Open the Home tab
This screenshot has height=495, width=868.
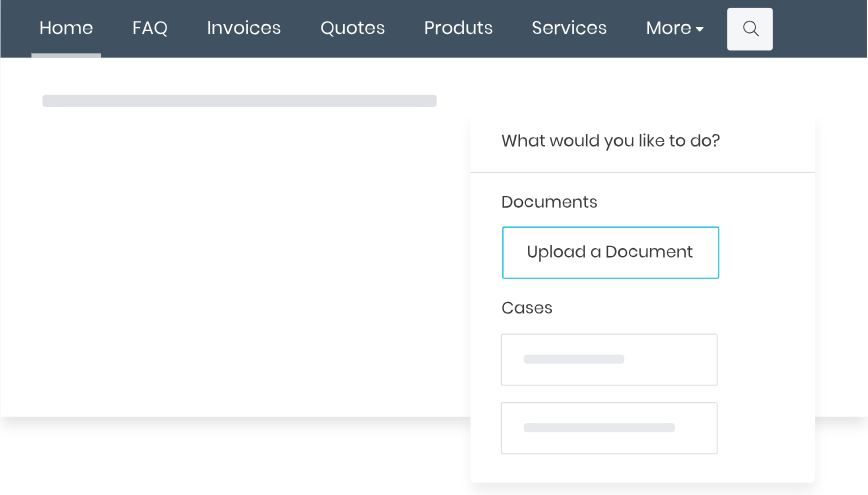pyautogui.click(x=66, y=28)
